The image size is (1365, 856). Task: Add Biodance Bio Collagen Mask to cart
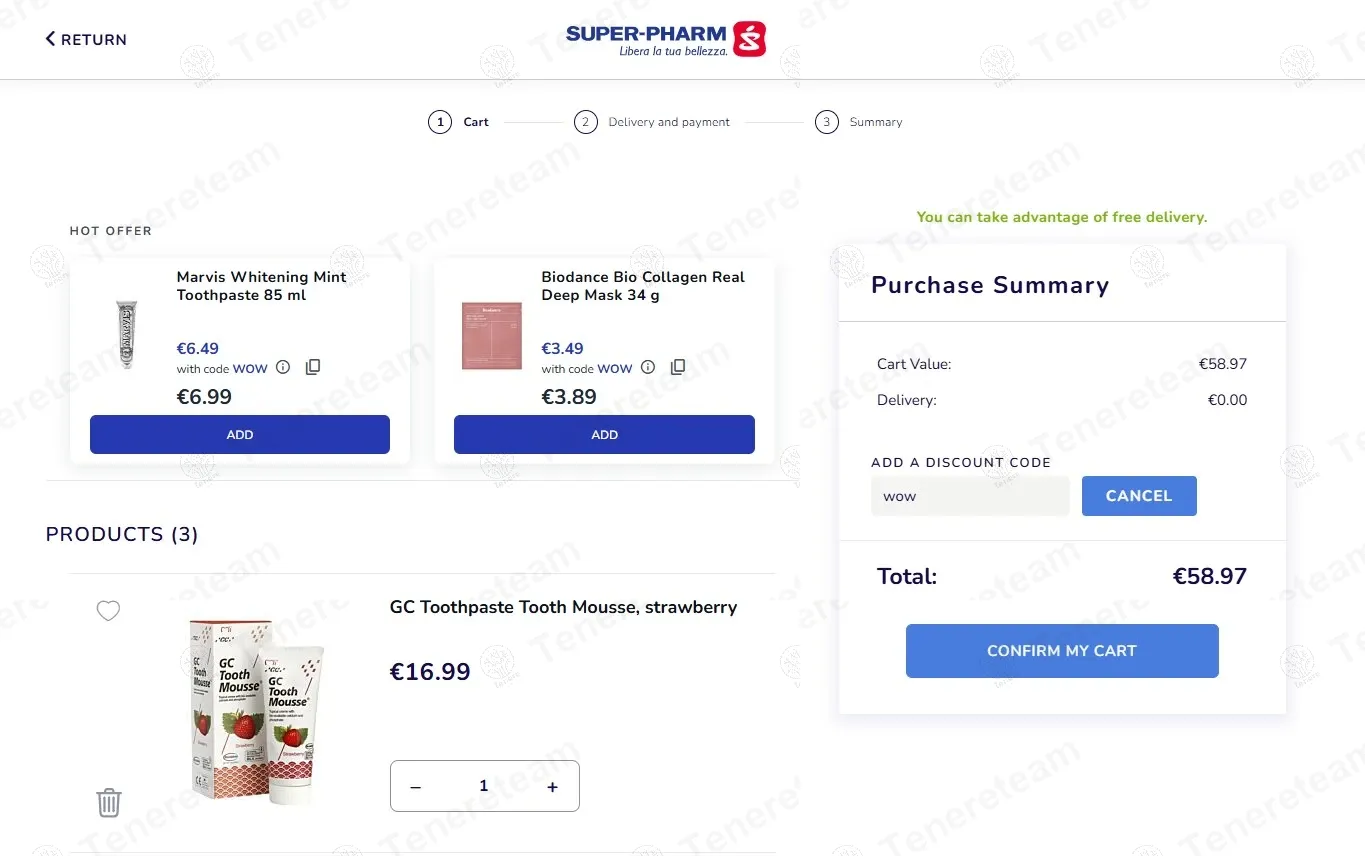[x=604, y=435]
